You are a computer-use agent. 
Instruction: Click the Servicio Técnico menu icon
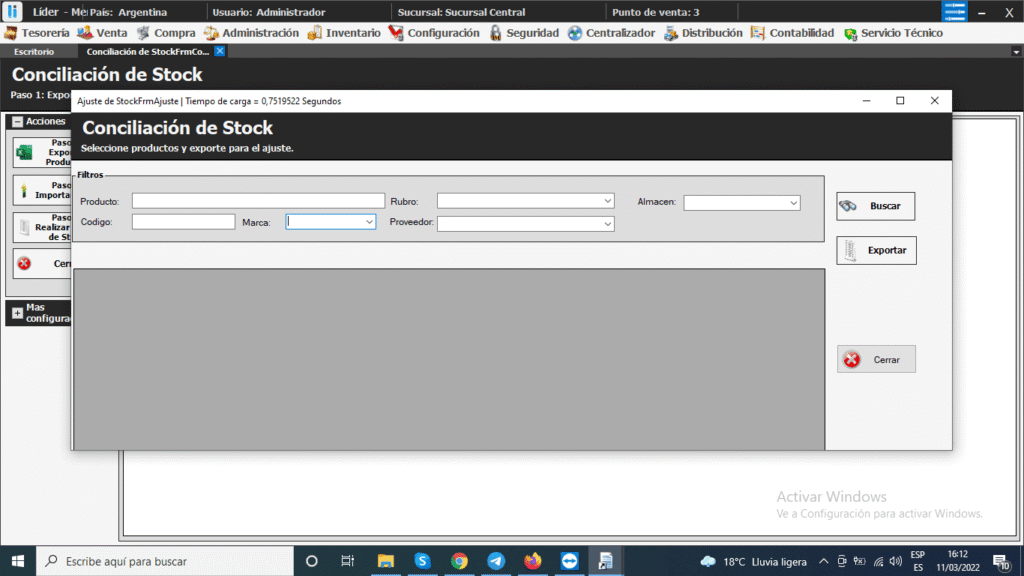click(x=850, y=33)
